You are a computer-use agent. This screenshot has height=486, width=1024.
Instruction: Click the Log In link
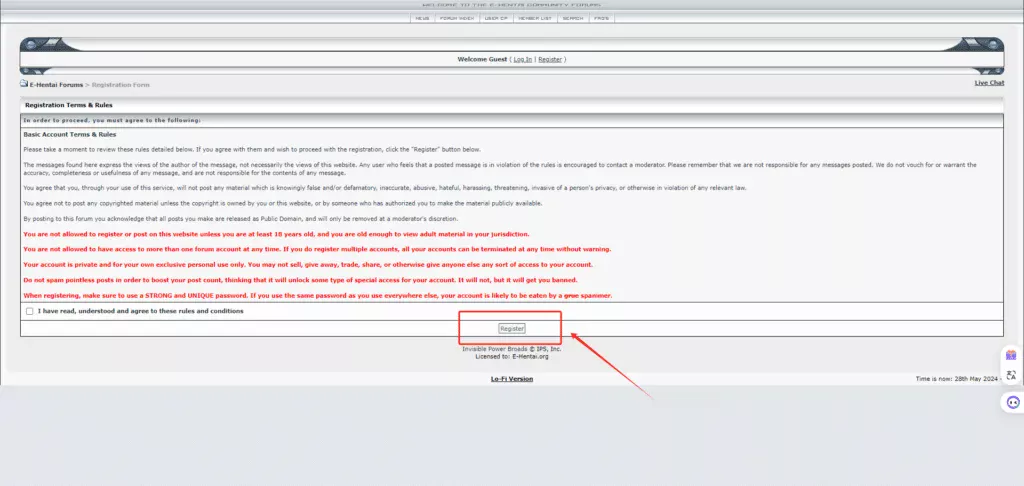coord(522,59)
